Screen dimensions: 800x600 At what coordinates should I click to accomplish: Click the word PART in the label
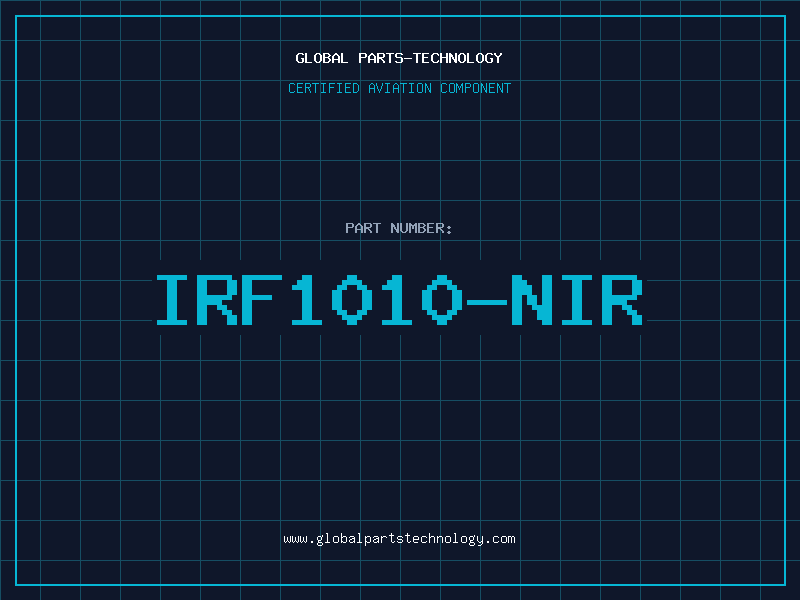362,228
